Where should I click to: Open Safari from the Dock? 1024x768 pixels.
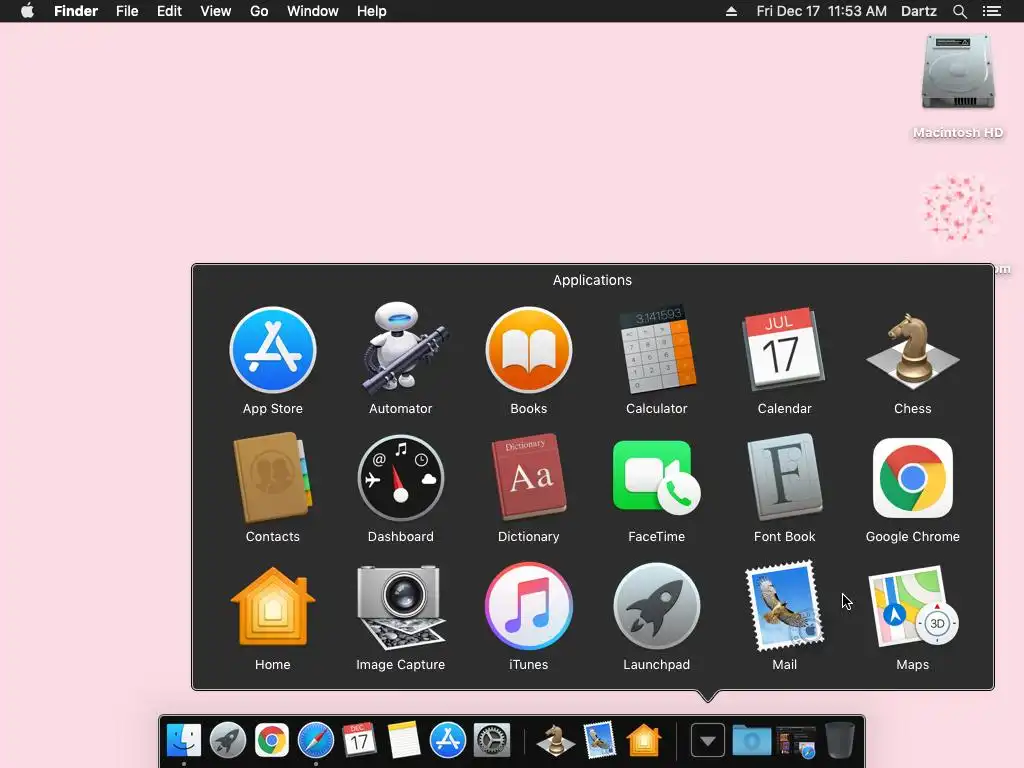[x=316, y=741]
